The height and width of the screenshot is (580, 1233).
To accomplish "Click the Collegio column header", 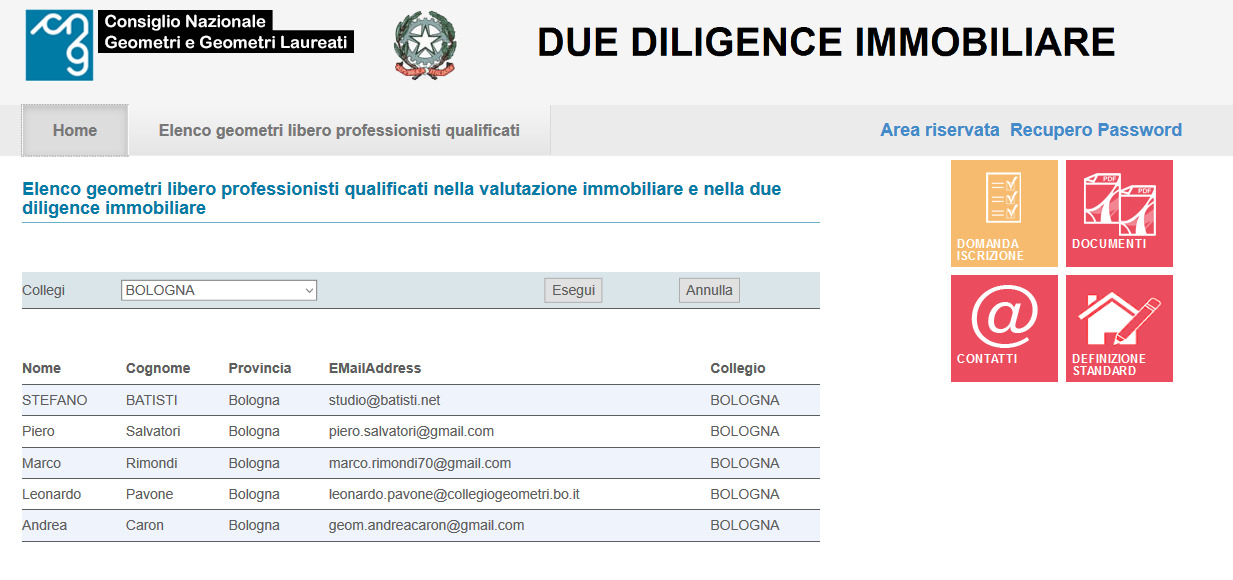I will (x=738, y=368).
